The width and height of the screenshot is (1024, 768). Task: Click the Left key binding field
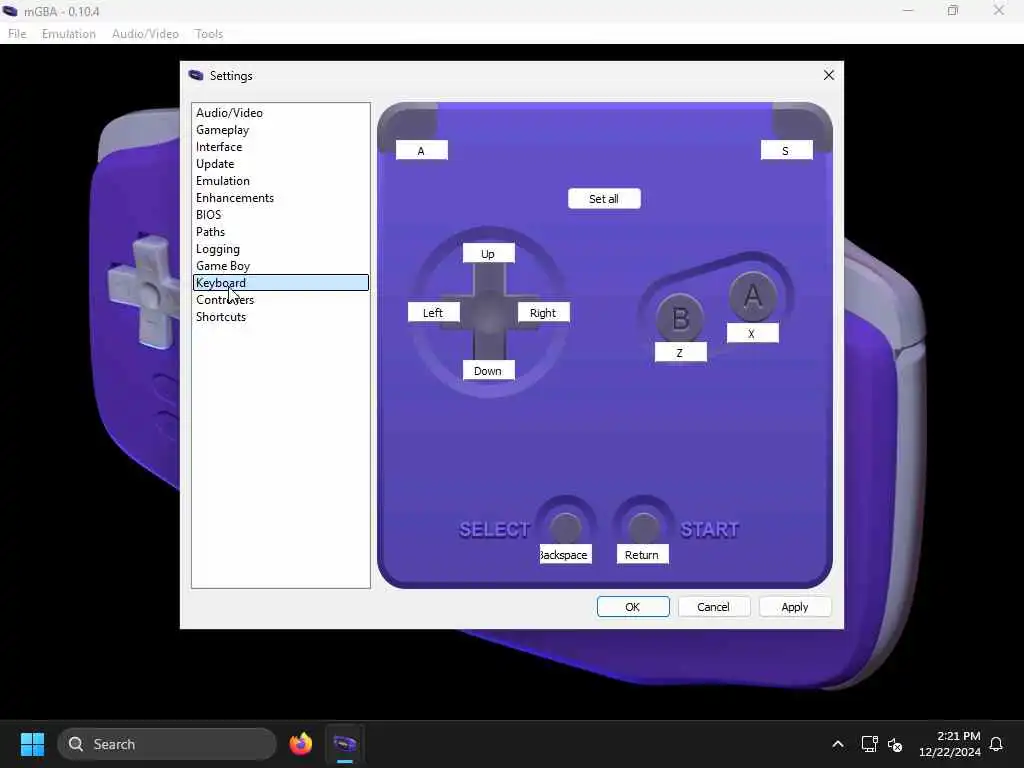[x=434, y=312]
